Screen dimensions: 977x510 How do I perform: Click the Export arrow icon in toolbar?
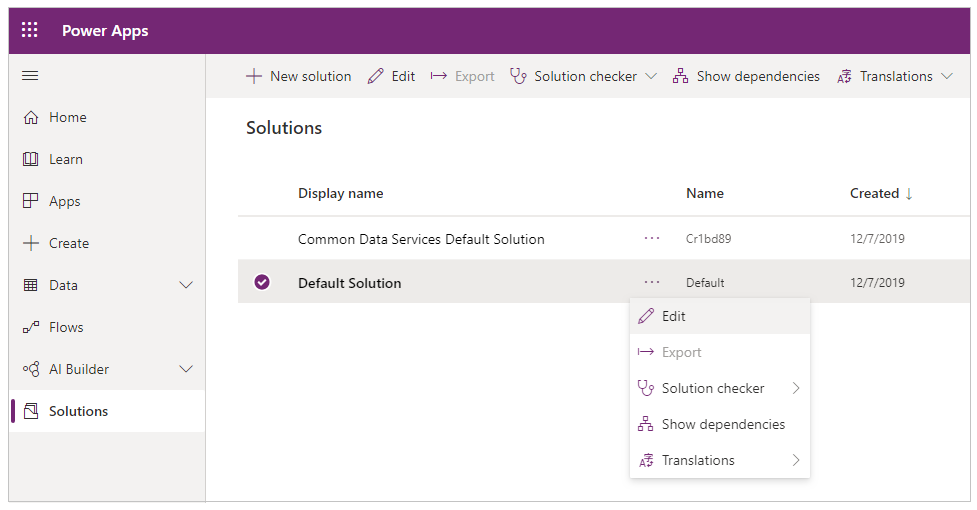(x=439, y=76)
